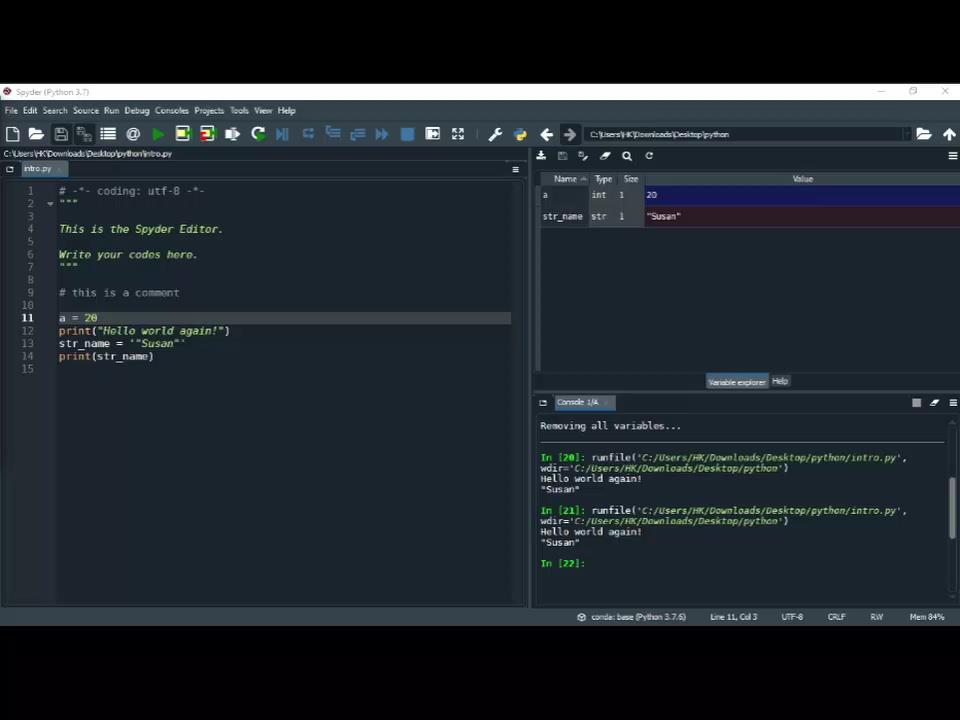Click the Search variables magnifier icon

(x=627, y=156)
